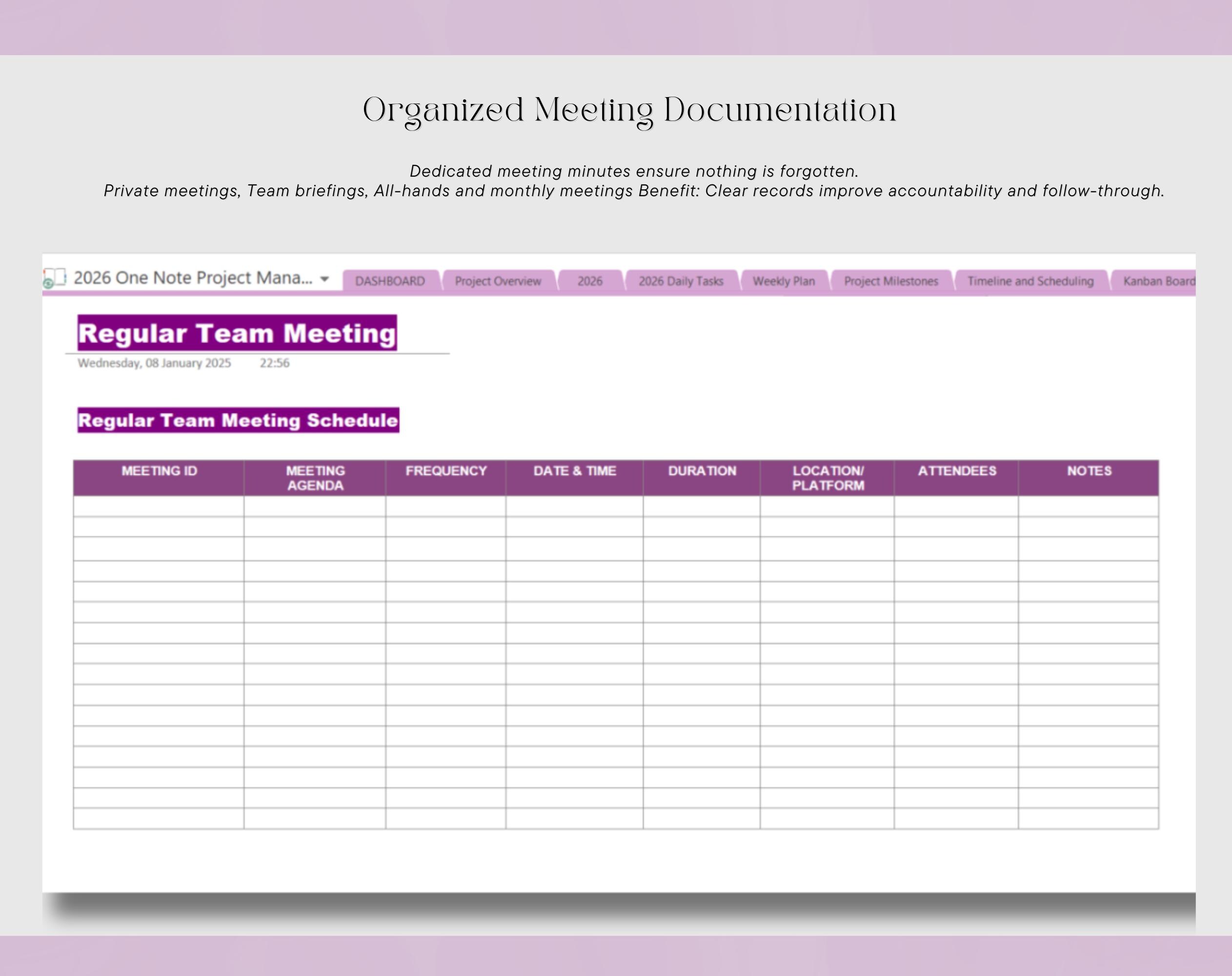
Task: Select the NOTES column header
Action: click(1089, 478)
